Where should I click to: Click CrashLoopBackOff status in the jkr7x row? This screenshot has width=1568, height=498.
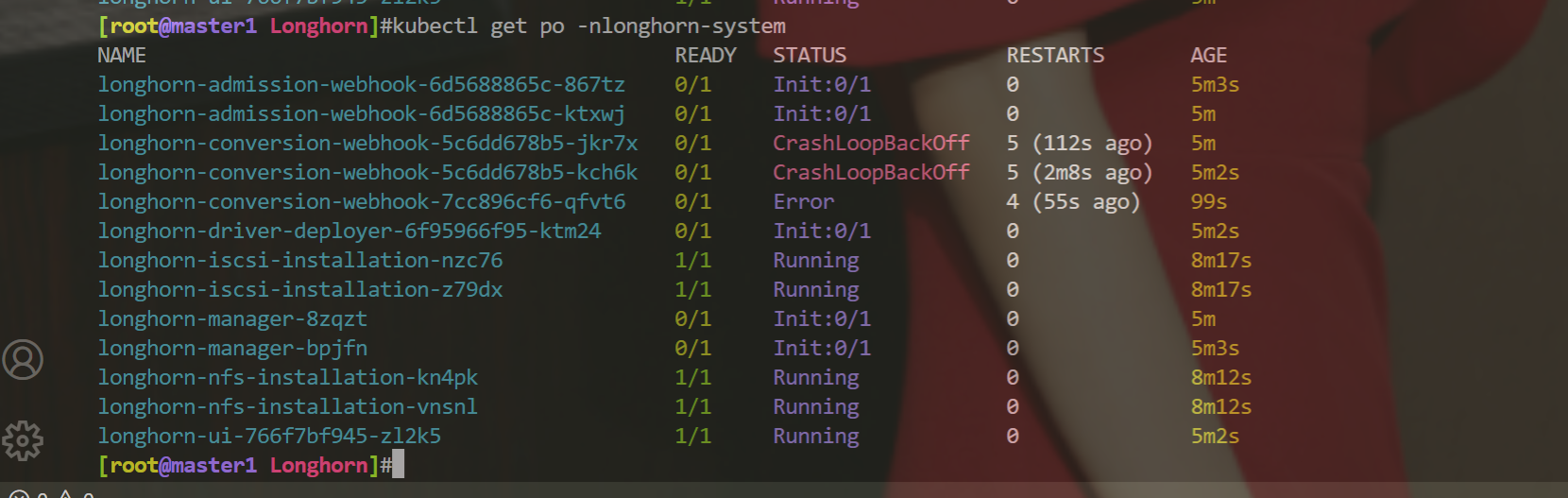[871, 144]
